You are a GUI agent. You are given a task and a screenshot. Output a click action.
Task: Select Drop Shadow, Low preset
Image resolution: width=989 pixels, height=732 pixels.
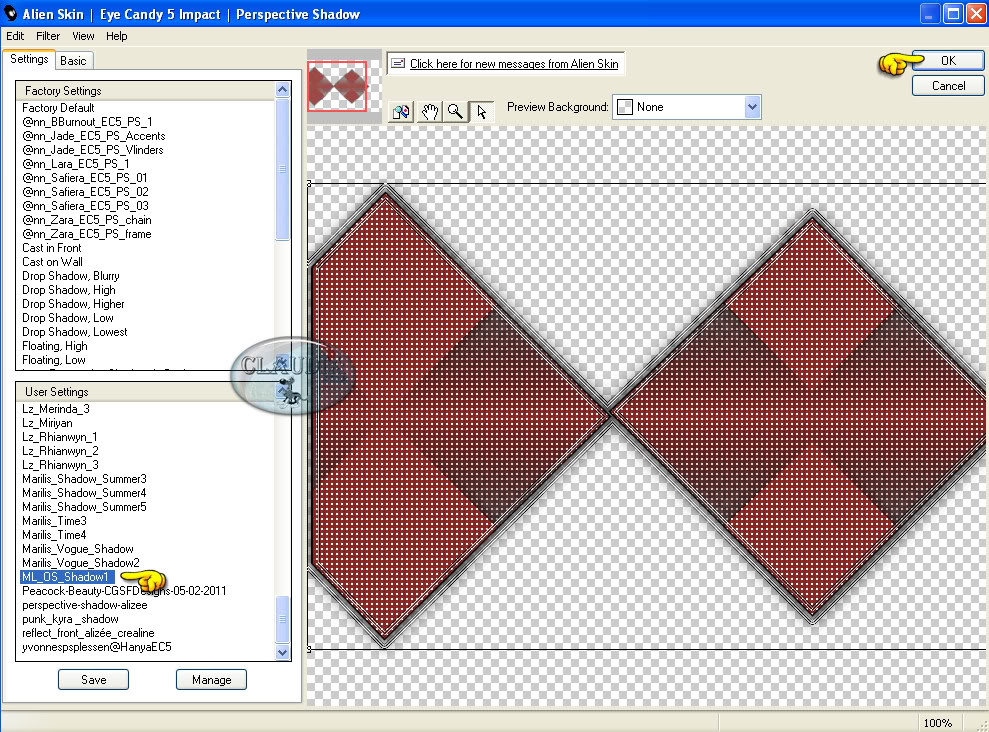coord(67,318)
